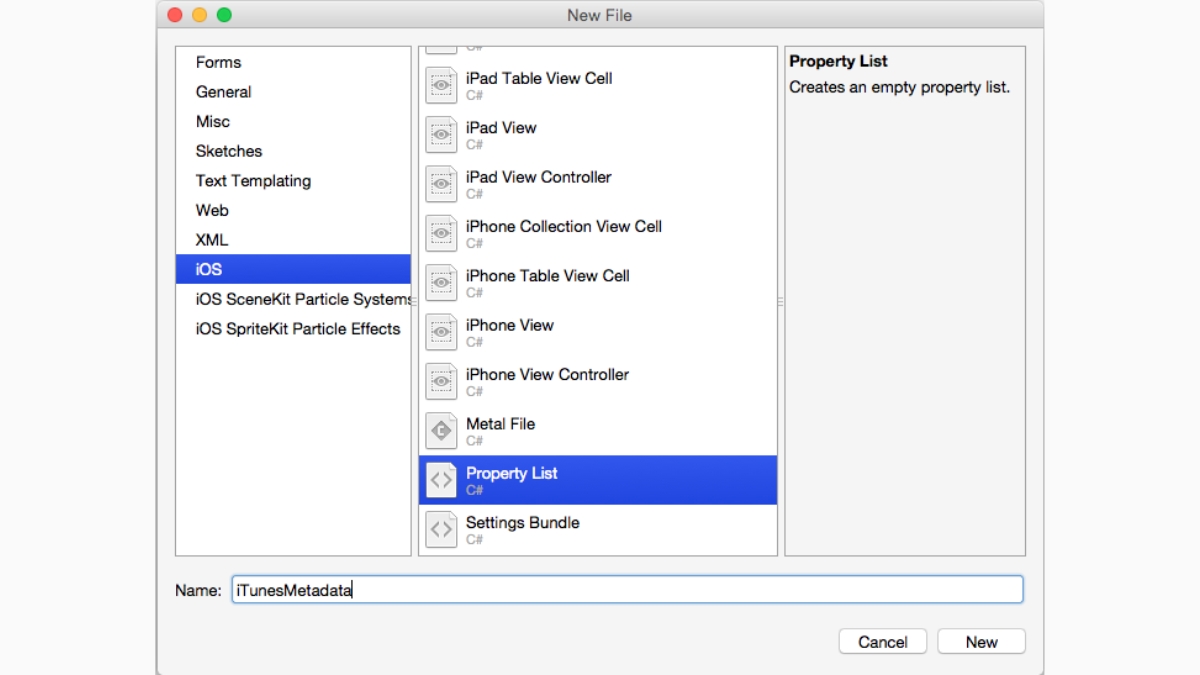Click the New button
The width and height of the screenshot is (1200, 675).
tap(981, 642)
